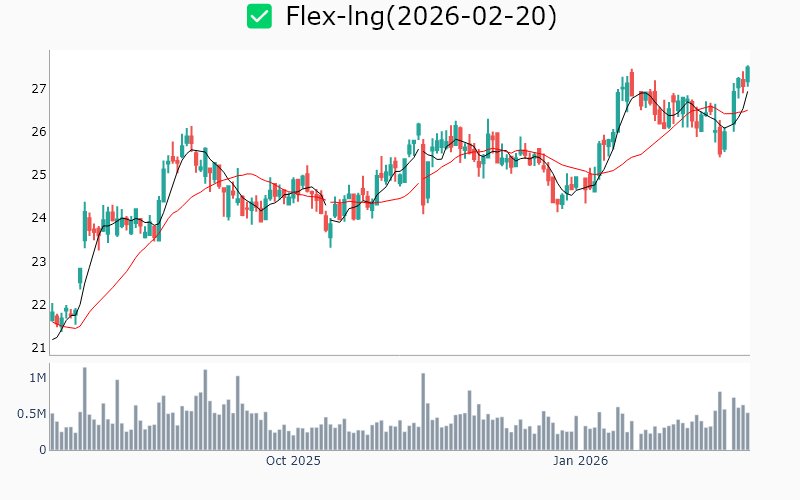The width and height of the screenshot is (800, 500).
Task: Click the right end of black moving average line
Action: click(x=747, y=92)
